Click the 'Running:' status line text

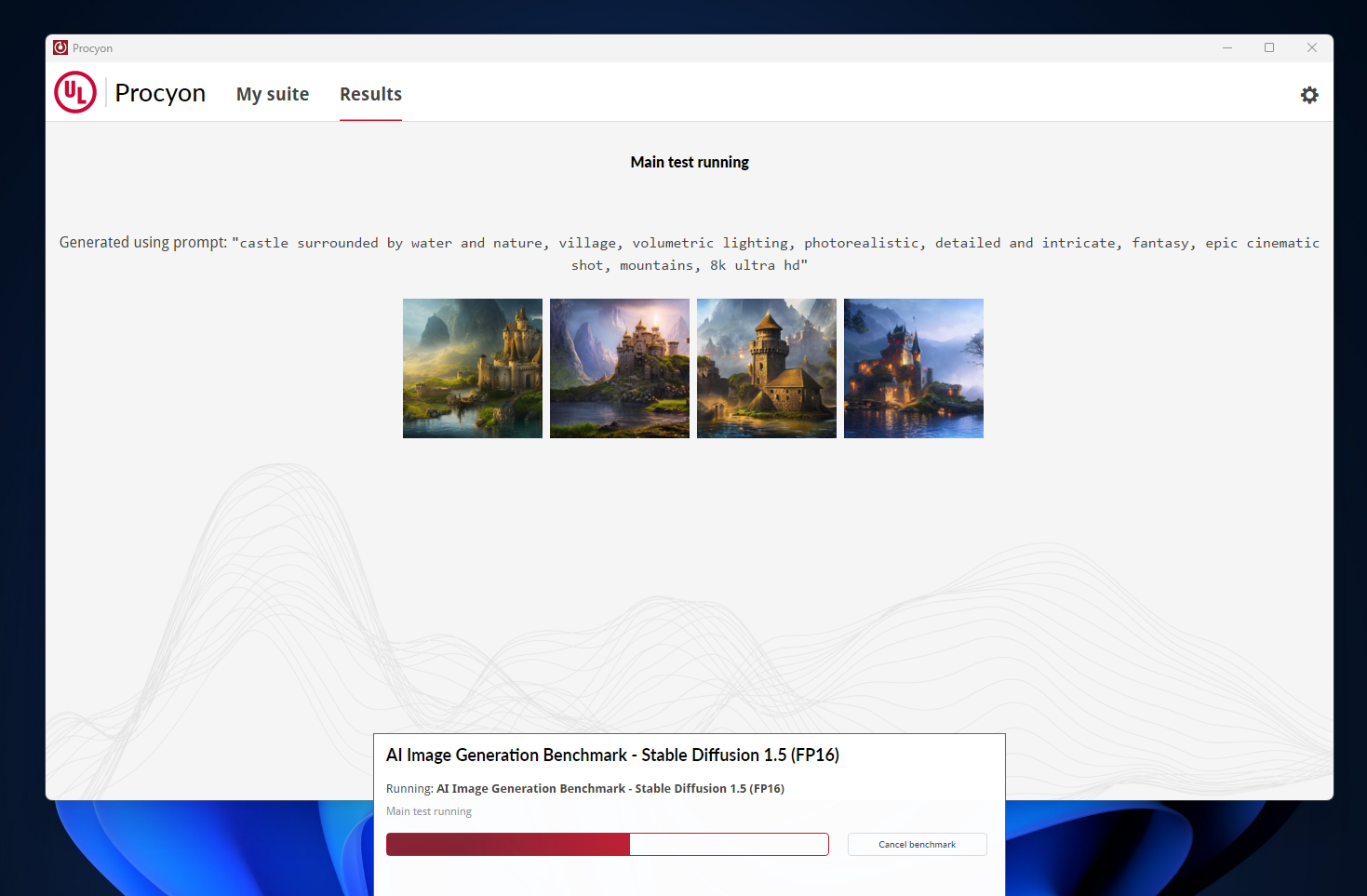tap(585, 788)
